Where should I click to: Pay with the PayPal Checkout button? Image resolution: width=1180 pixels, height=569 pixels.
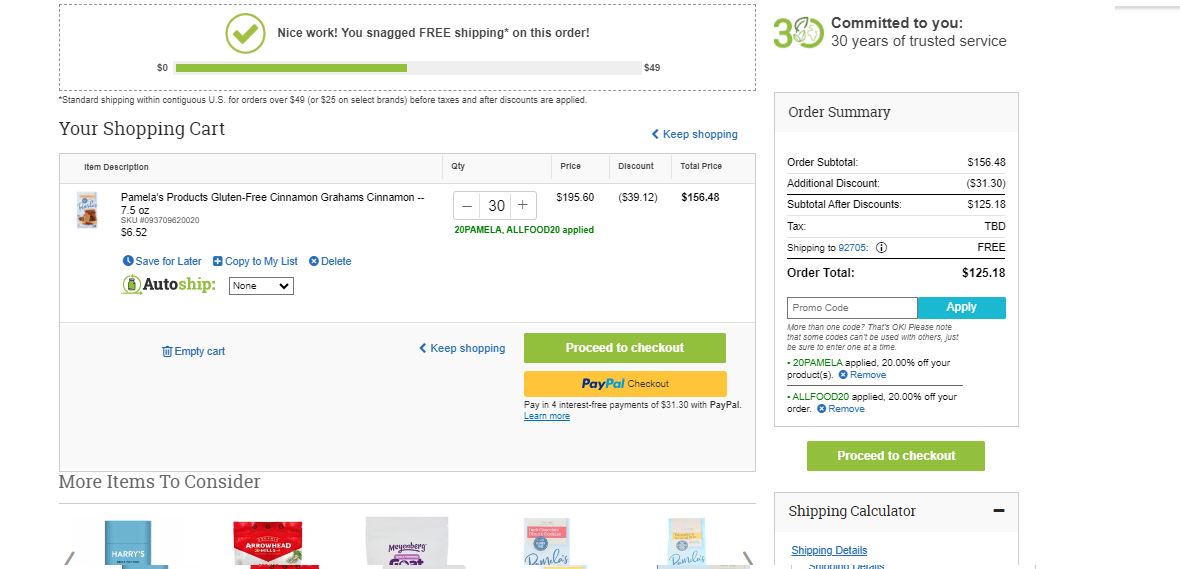[625, 384]
